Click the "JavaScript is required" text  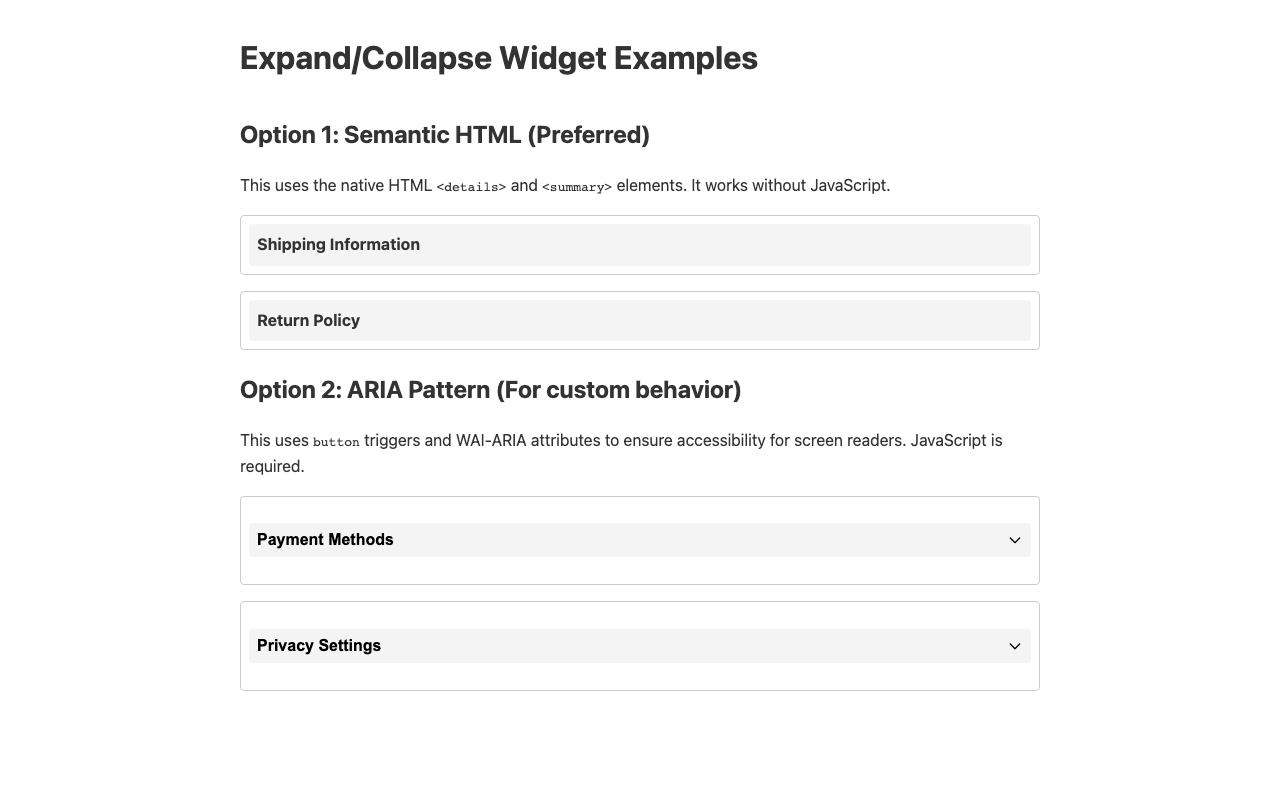tap(955, 440)
